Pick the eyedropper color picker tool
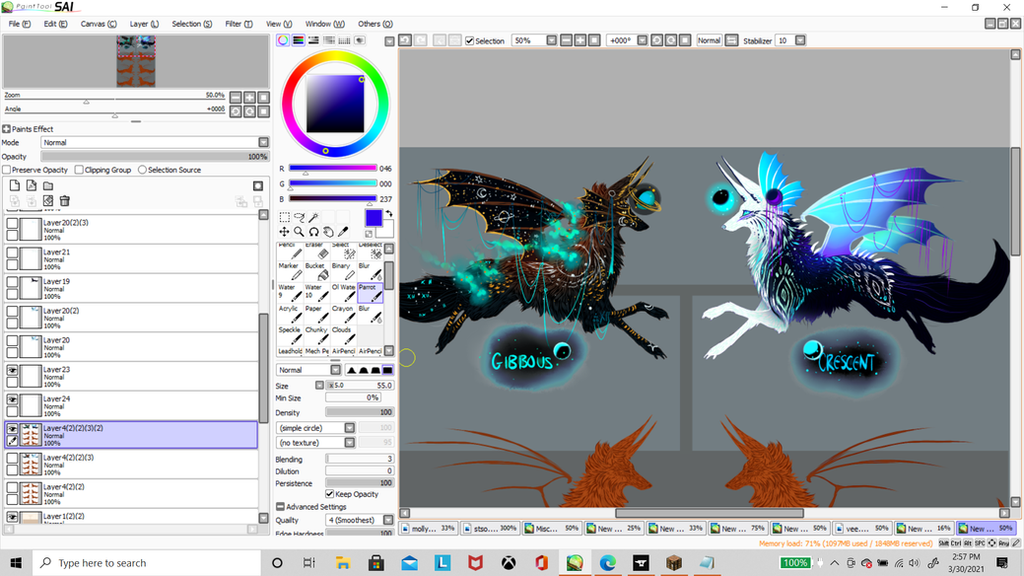This screenshot has height=576, width=1024. 344,232
